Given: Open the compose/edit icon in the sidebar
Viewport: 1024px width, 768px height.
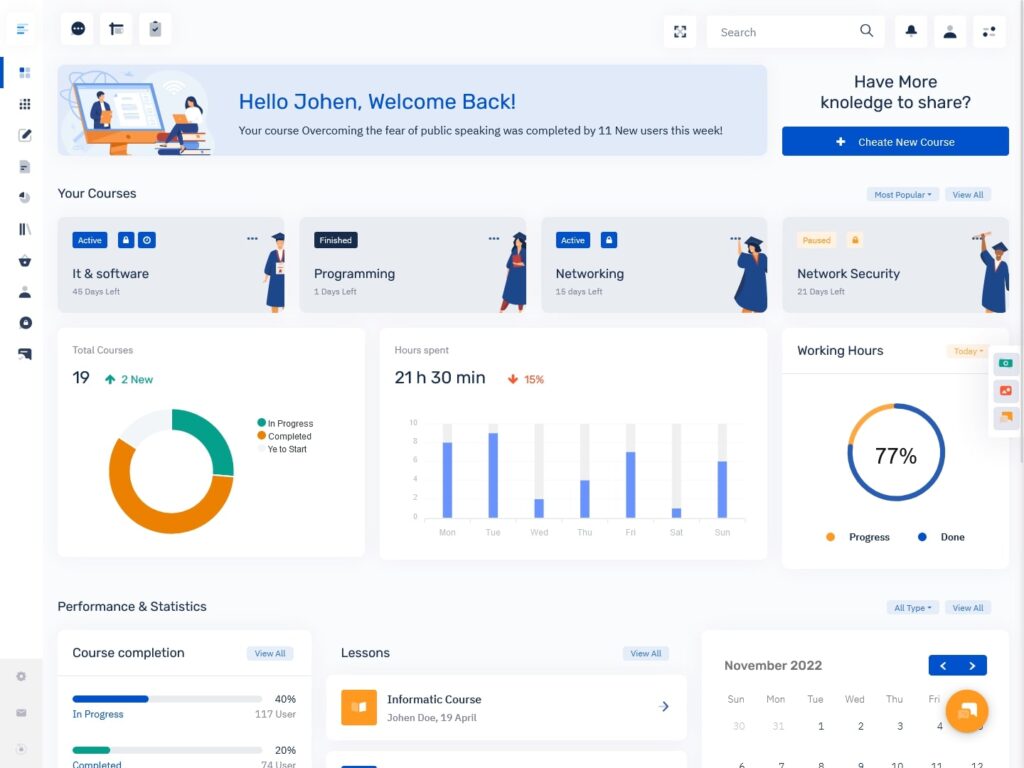Looking at the screenshot, I should [23, 135].
